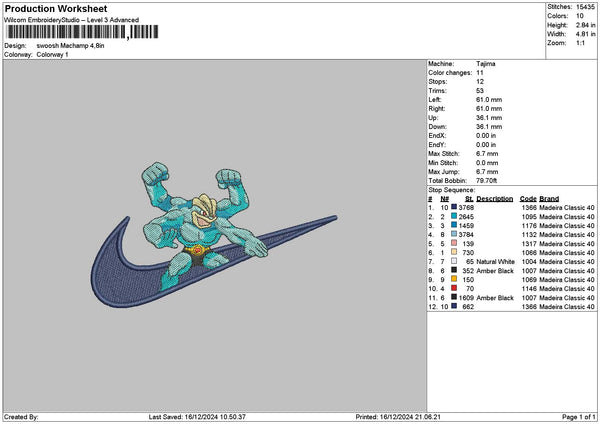Choose the peach swatch in the 730 row
This screenshot has width=600, height=424.
click(x=454, y=252)
